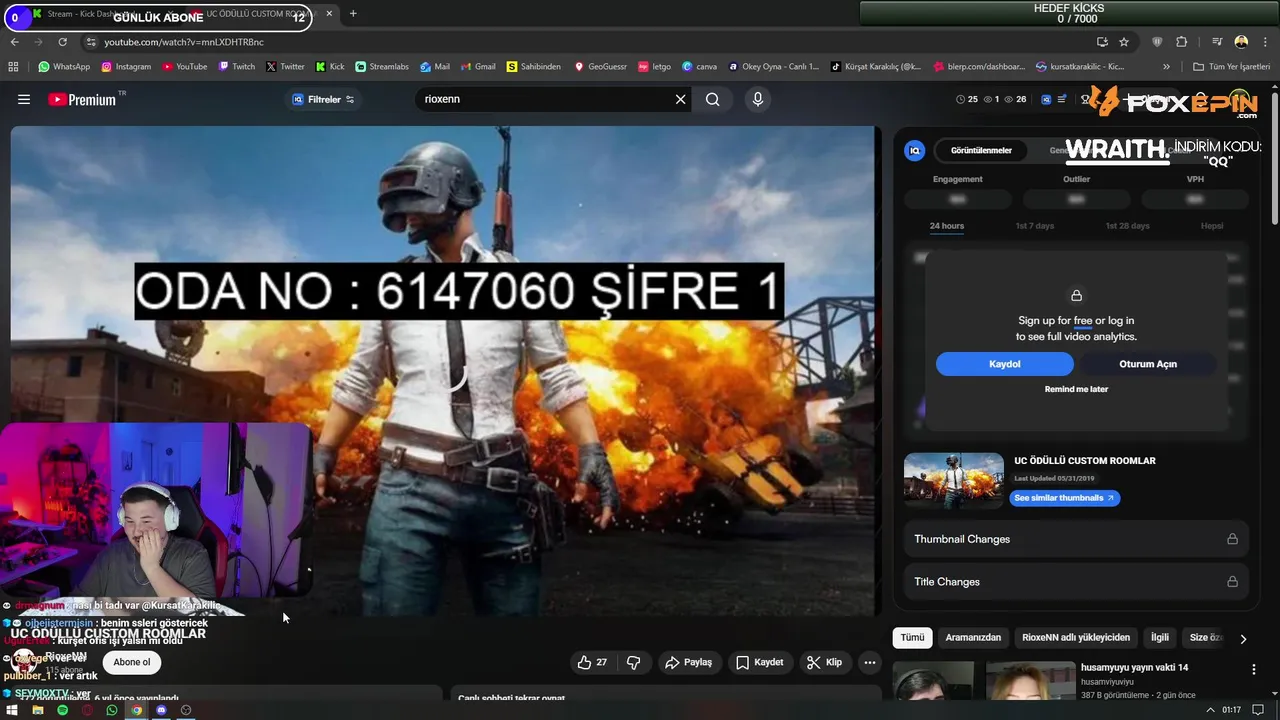Open options for husamyuyu yayın vakti video
The height and width of the screenshot is (720, 1280).
click(1253, 669)
